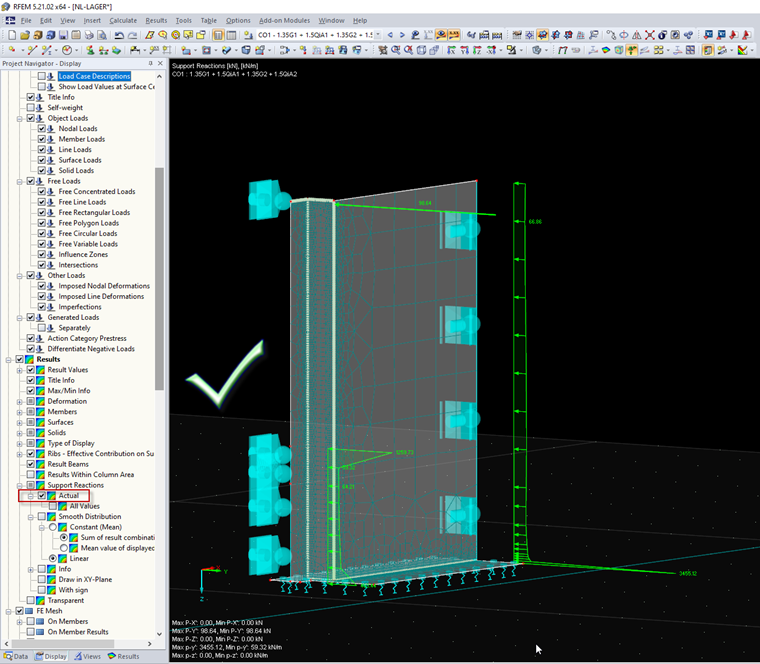Click the view in Z direction icon
The image size is (760, 664).
[x=477, y=50]
